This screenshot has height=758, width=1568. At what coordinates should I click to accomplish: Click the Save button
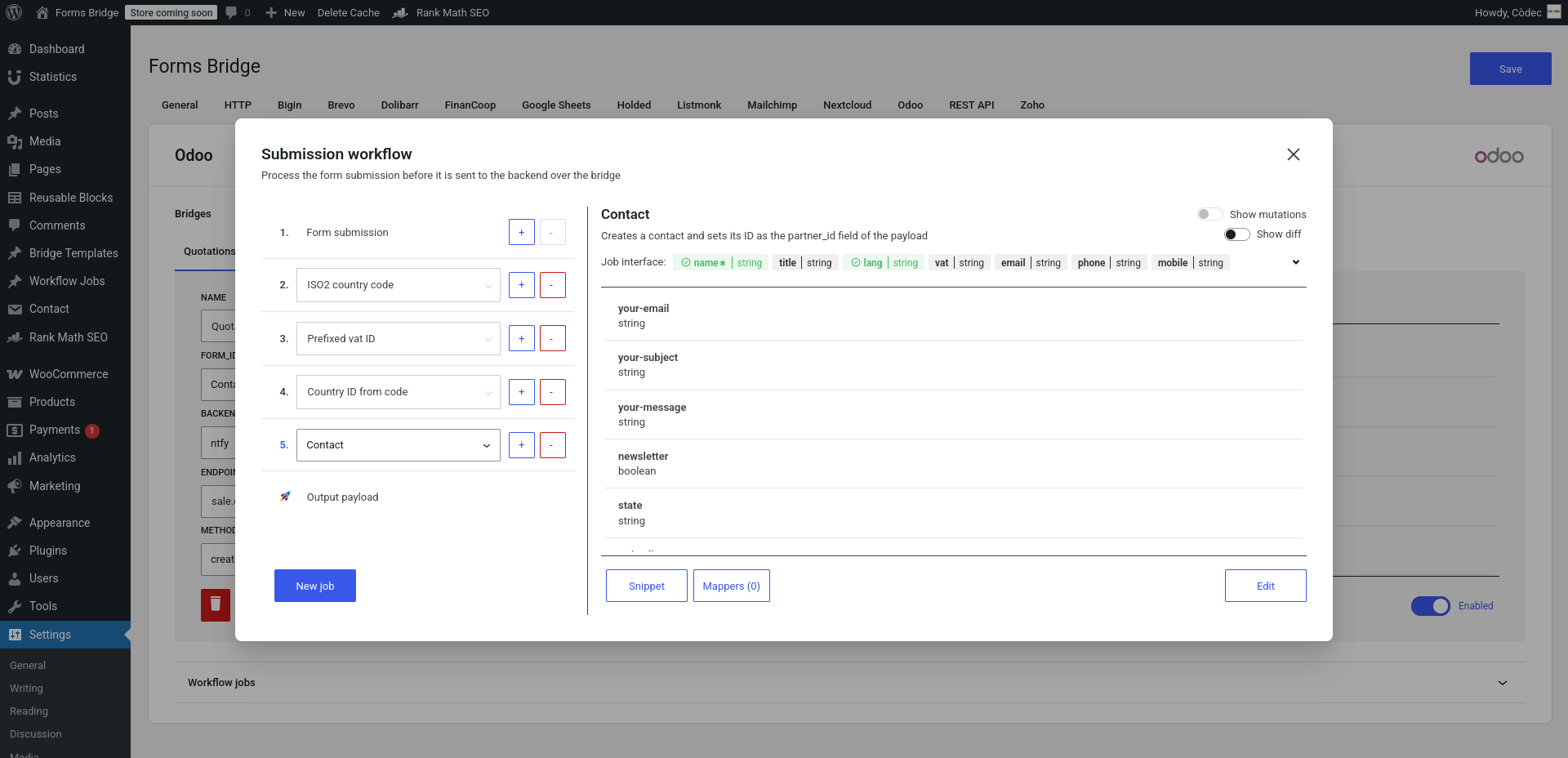coord(1511,69)
